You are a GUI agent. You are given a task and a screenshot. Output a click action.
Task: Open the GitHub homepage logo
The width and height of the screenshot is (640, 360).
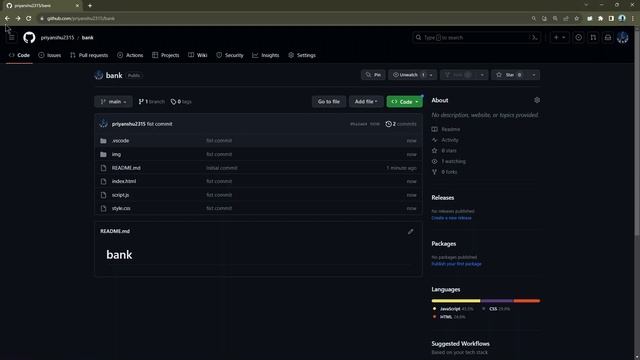coord(29,38)
